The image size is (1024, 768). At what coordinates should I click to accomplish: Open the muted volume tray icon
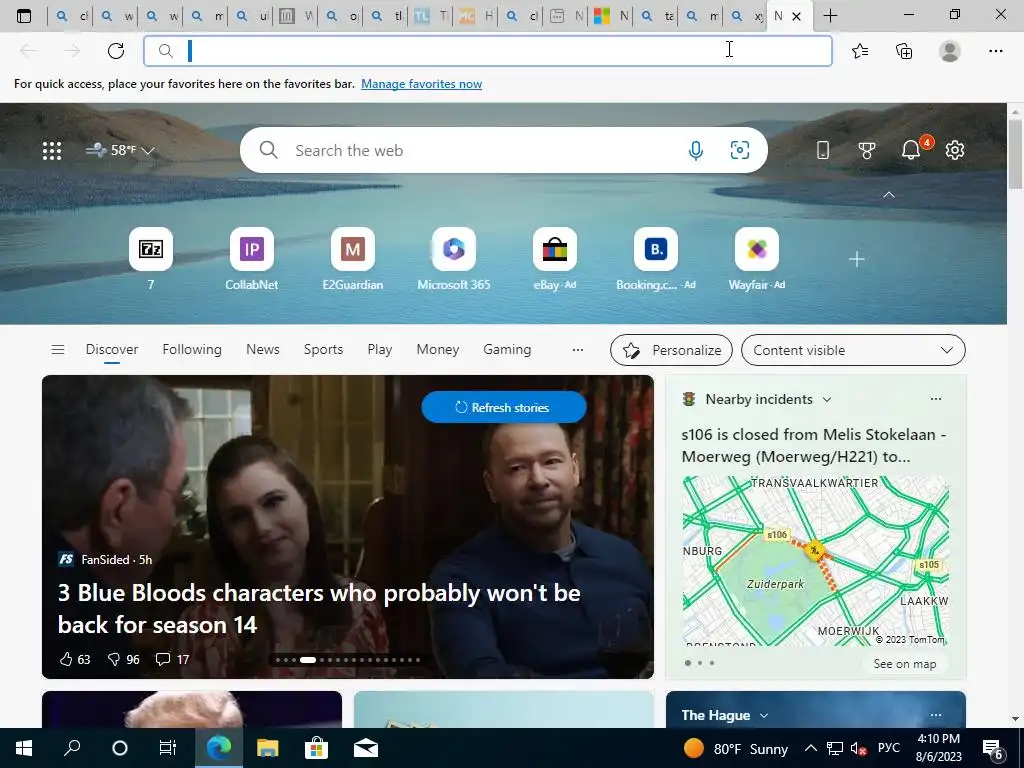click(x=858, y=749)
